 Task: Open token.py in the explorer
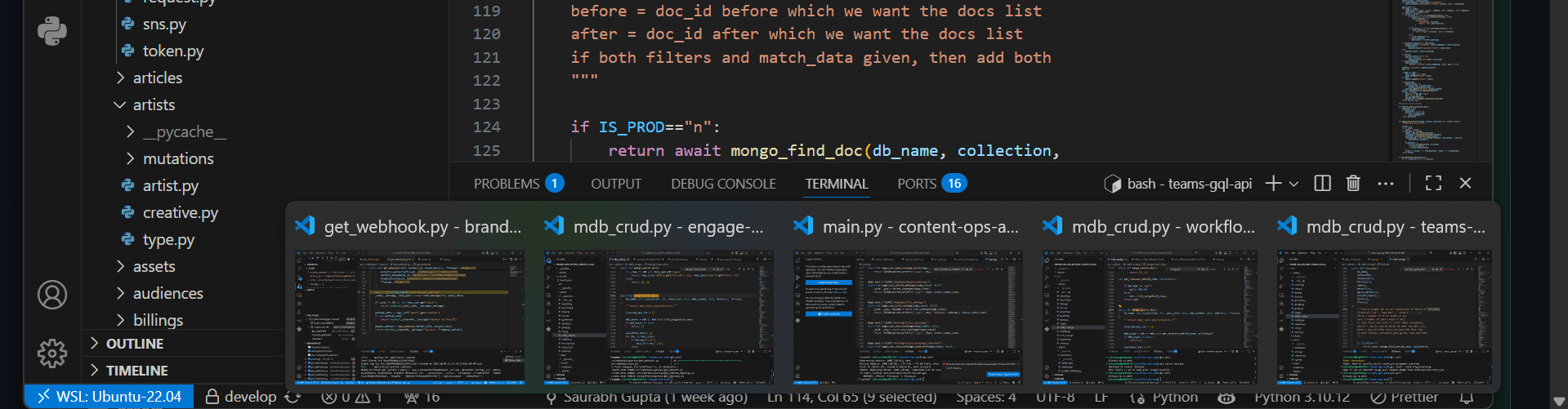pos(173,51)
